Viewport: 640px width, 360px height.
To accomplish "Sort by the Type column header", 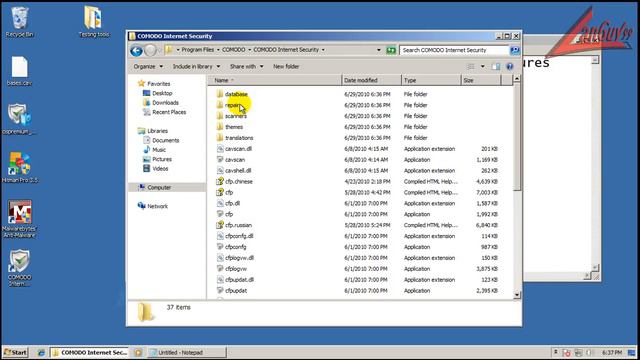I will coord(431,80).
